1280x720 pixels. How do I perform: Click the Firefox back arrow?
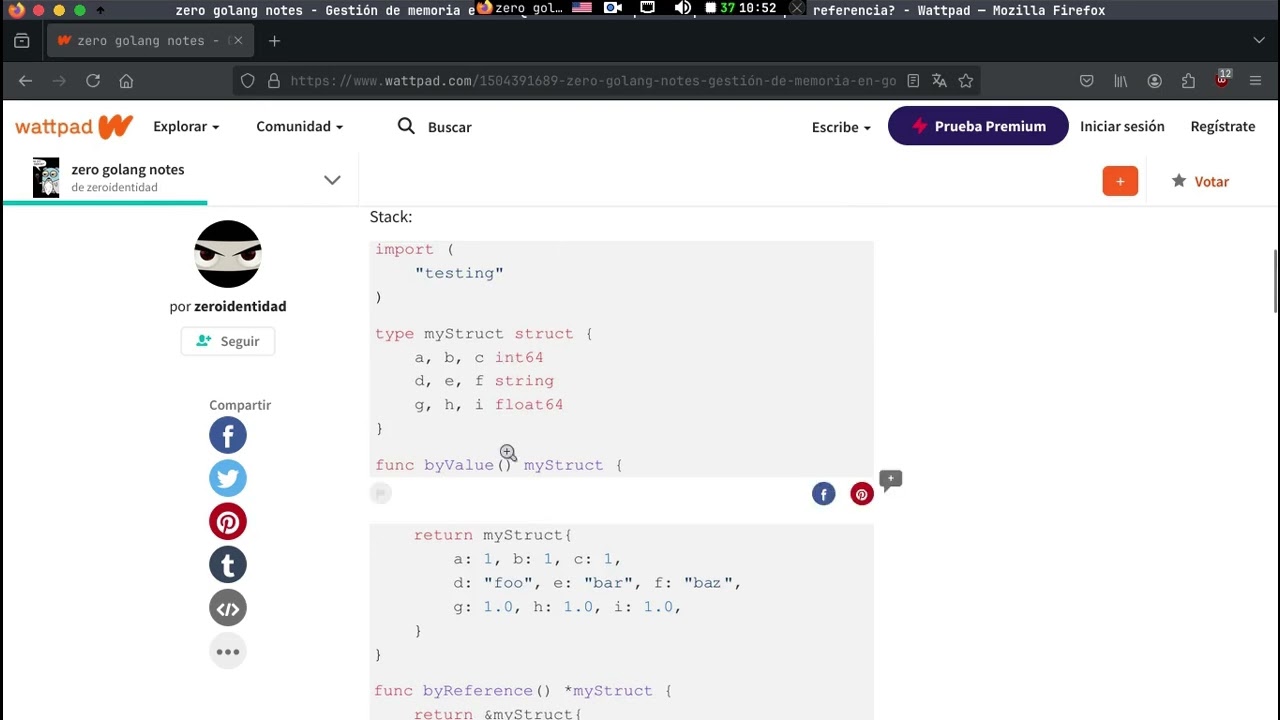pos(26,81)
